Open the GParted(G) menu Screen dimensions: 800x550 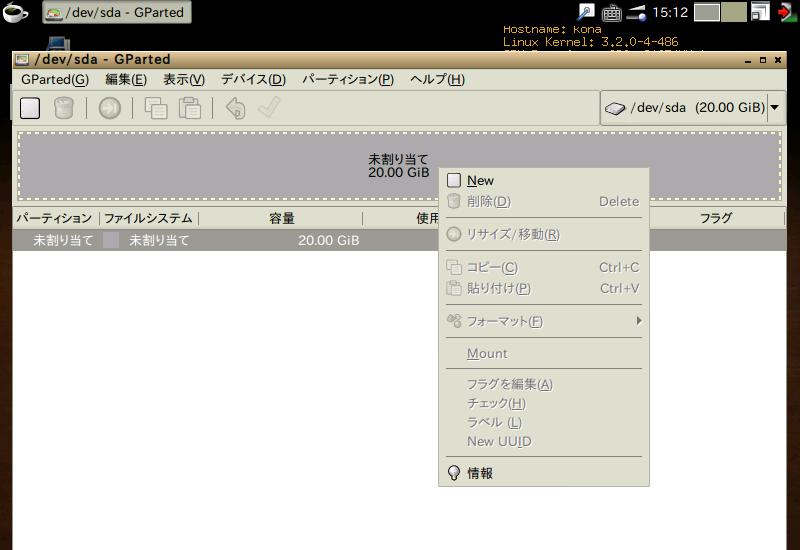[x=55, y=80]
